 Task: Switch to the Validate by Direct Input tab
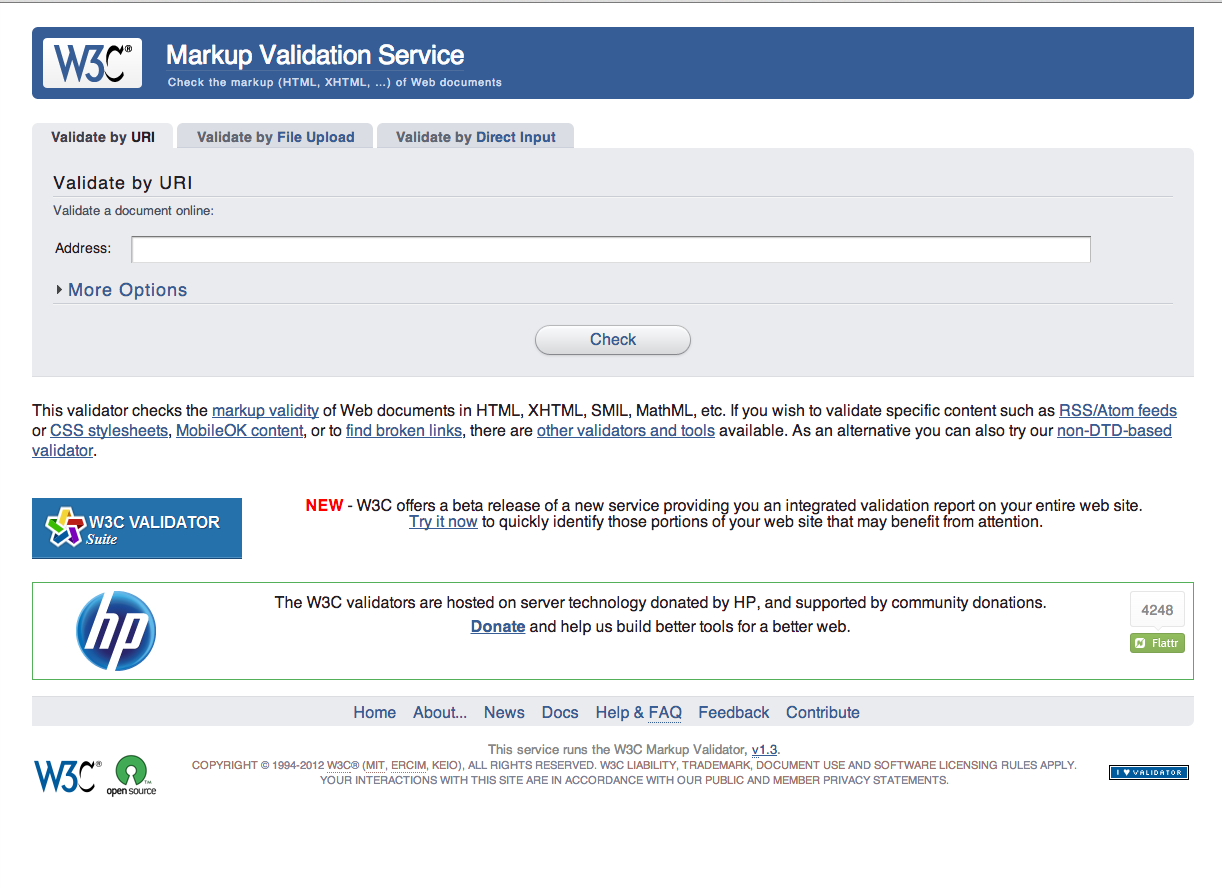[475, 136]
